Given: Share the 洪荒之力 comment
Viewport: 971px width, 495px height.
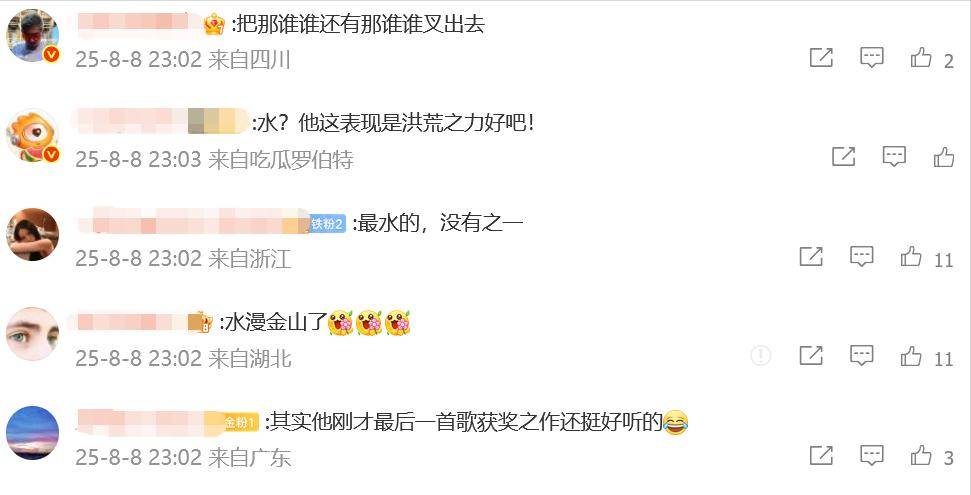Looking at the screenshot, I should click(x=843, y=157).
